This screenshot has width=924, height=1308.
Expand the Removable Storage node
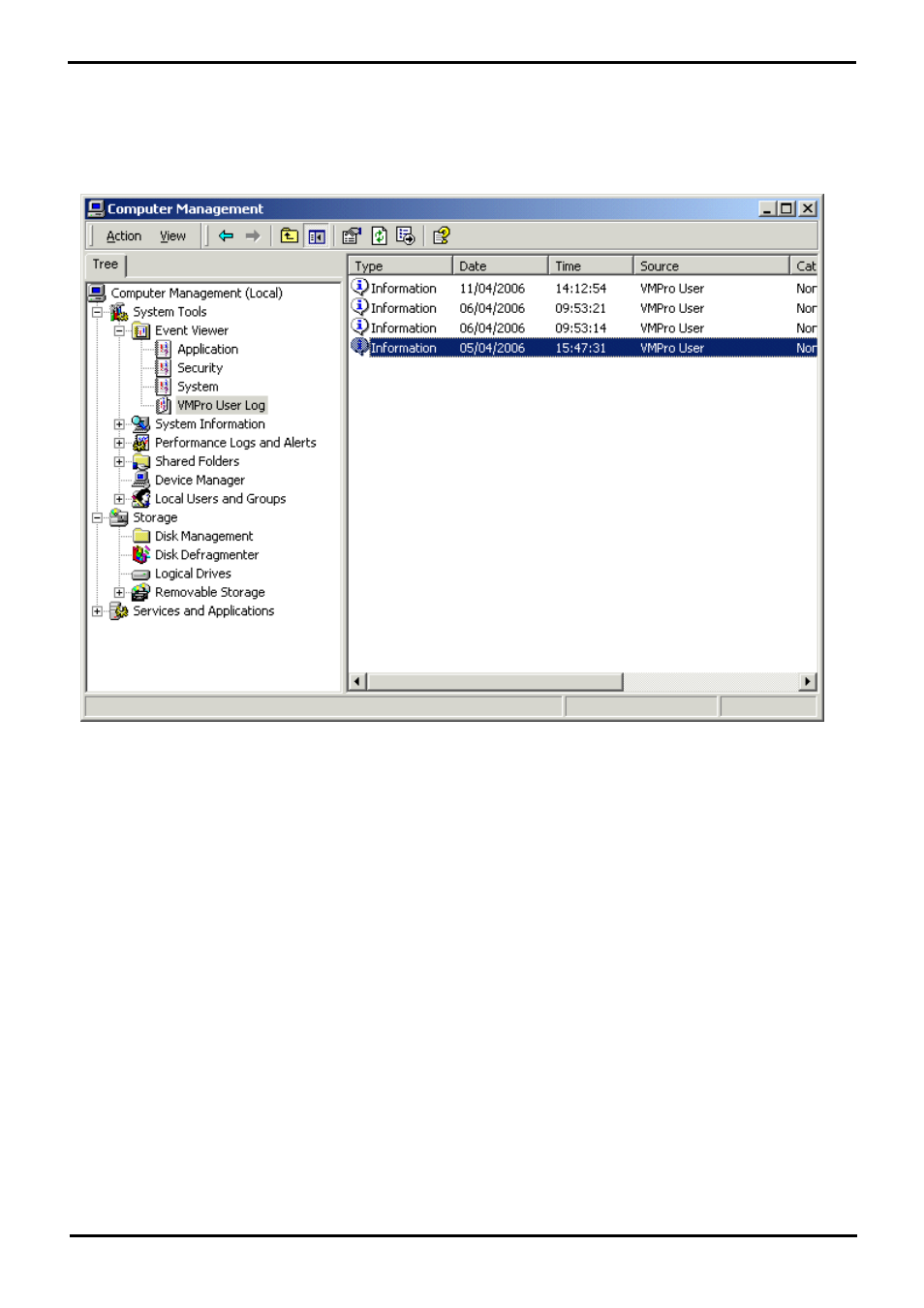point(119,592)
